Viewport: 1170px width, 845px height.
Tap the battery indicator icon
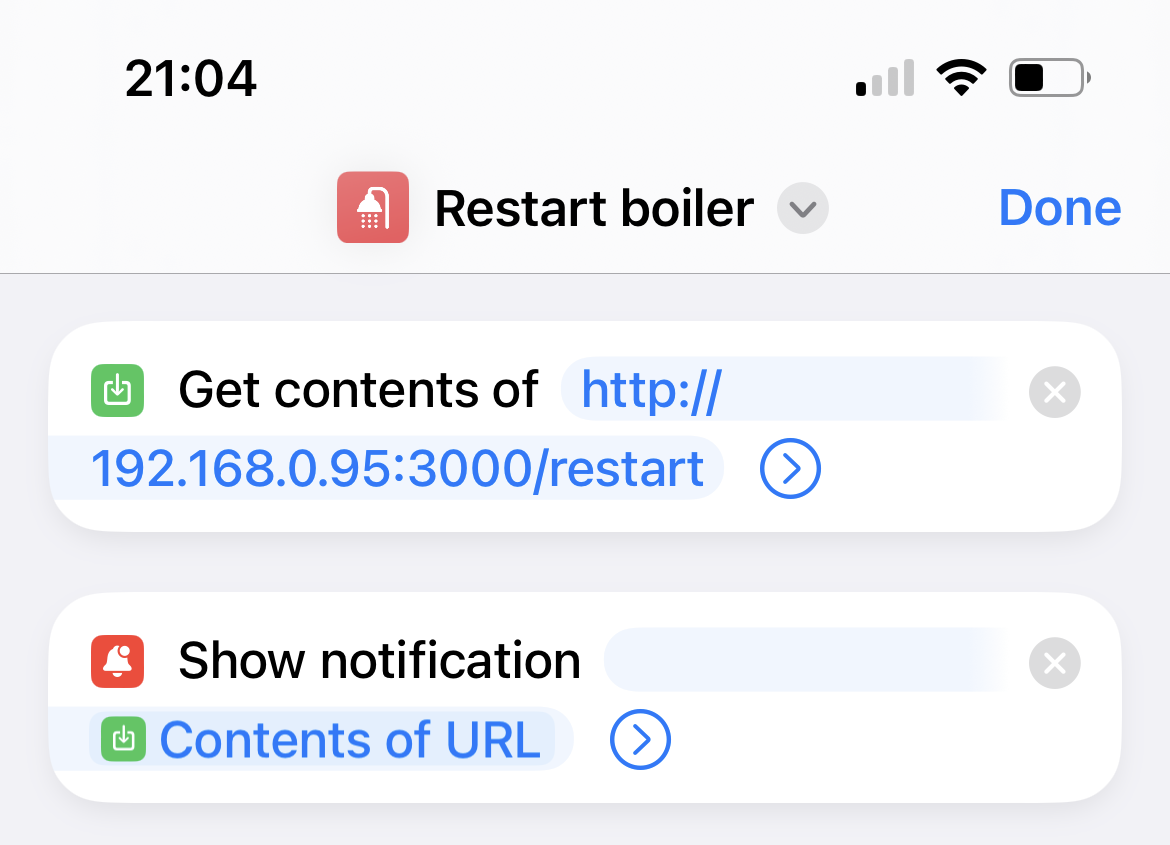[x=1049, y=77]
